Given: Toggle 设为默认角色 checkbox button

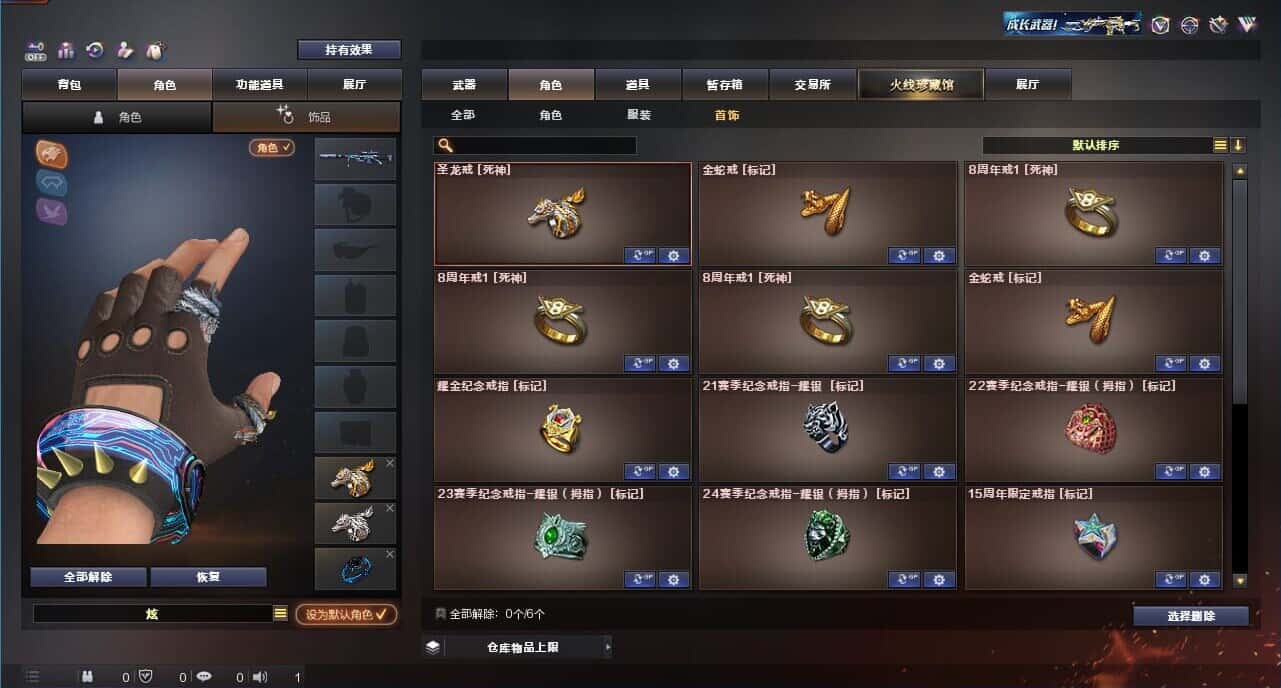Looking at the screenshot, I should pos(346,614).
